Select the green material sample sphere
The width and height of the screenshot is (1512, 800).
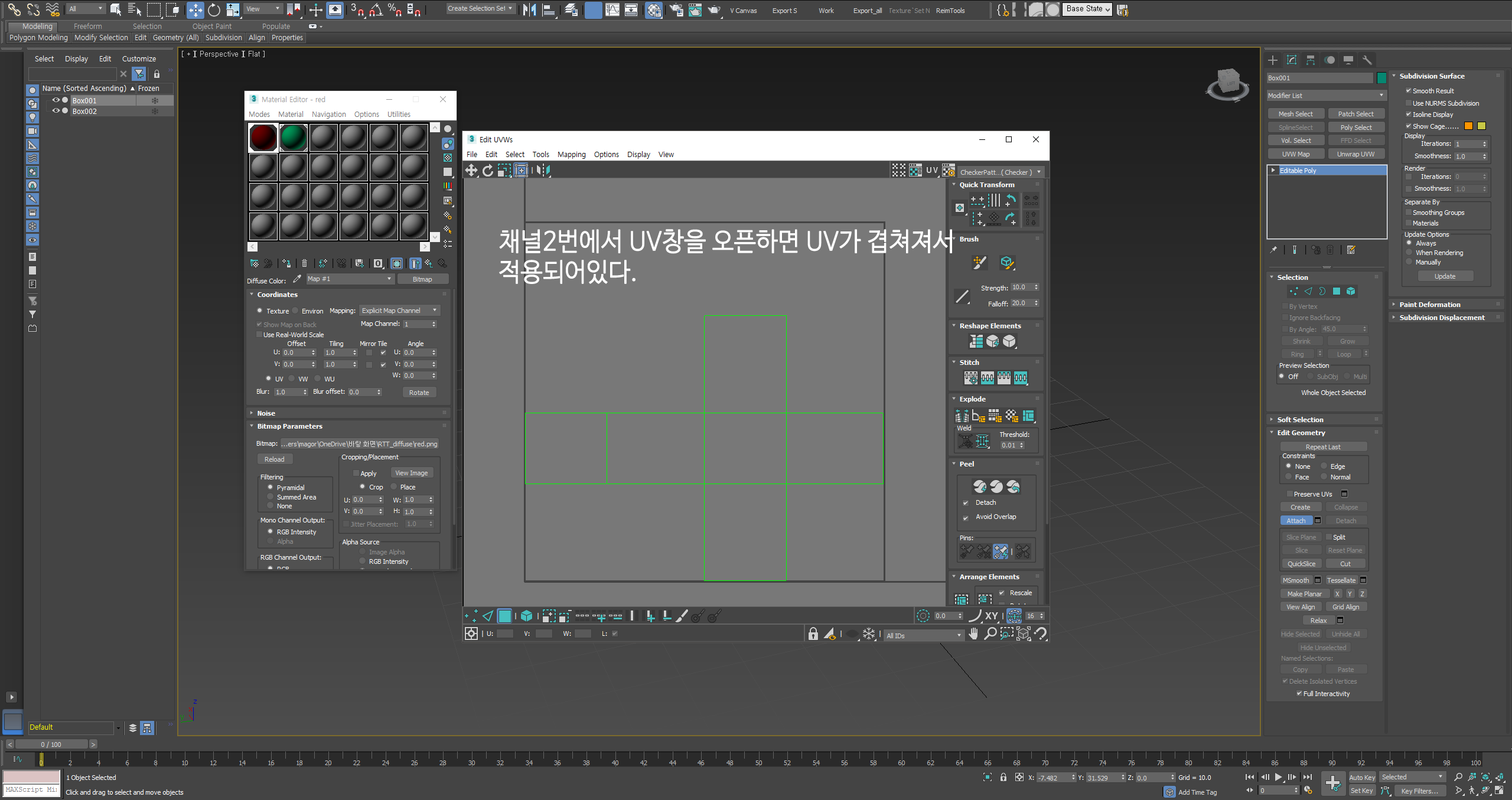click(294, 138)
